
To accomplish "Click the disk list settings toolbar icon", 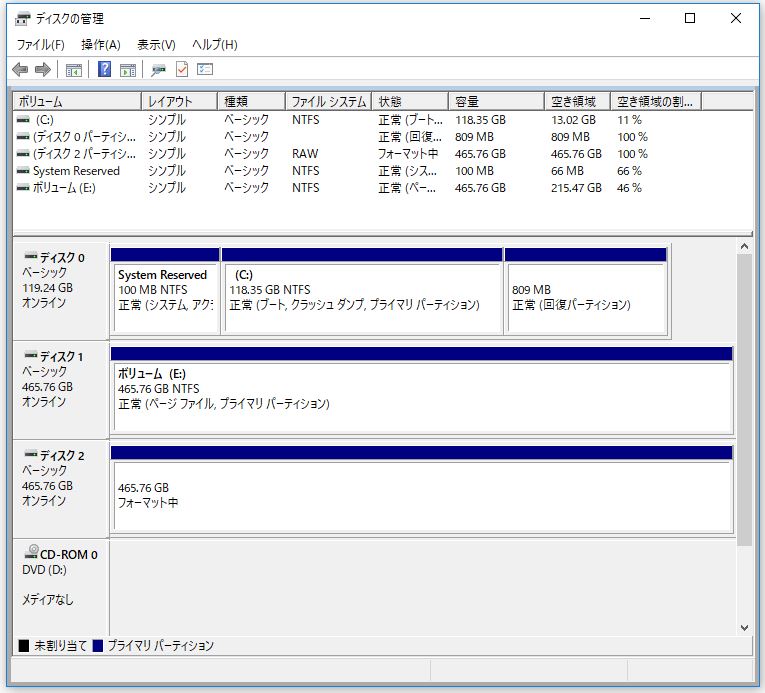I will (205, 69).
